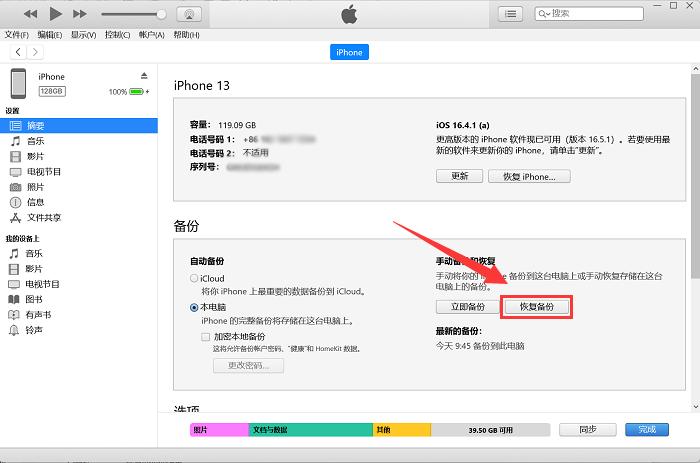The width and height of the screenshot is (700, 463).
Task: Open 文件共享 (File Sharing) in the sidebar
Action: [x=16, y=217]
